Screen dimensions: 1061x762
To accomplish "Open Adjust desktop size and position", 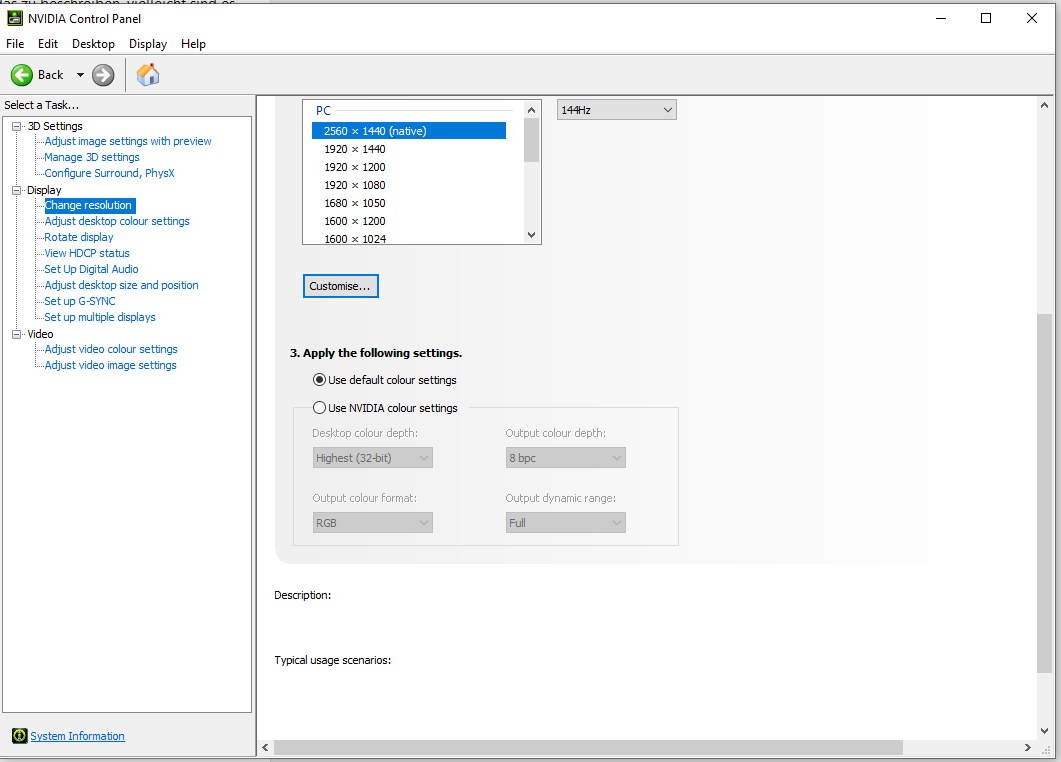I will (121, 285).
